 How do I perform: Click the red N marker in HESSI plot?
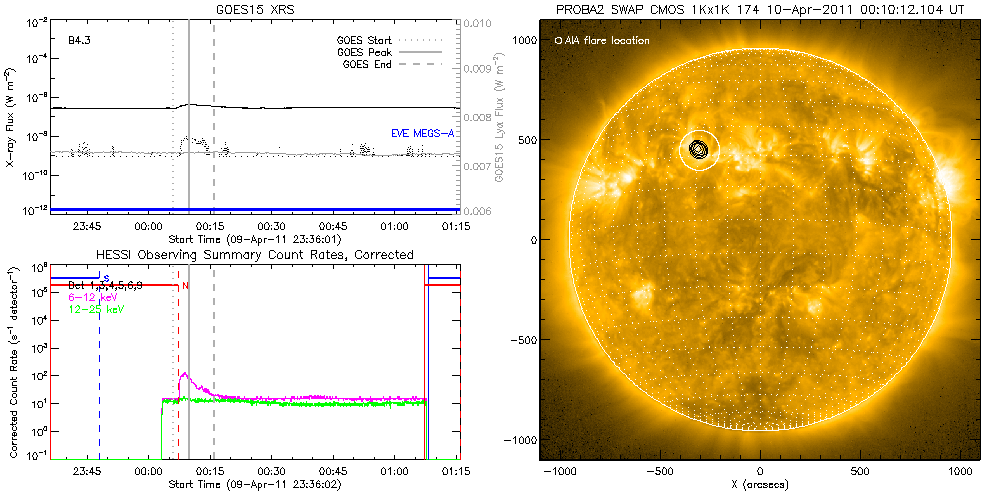point(186,286)
